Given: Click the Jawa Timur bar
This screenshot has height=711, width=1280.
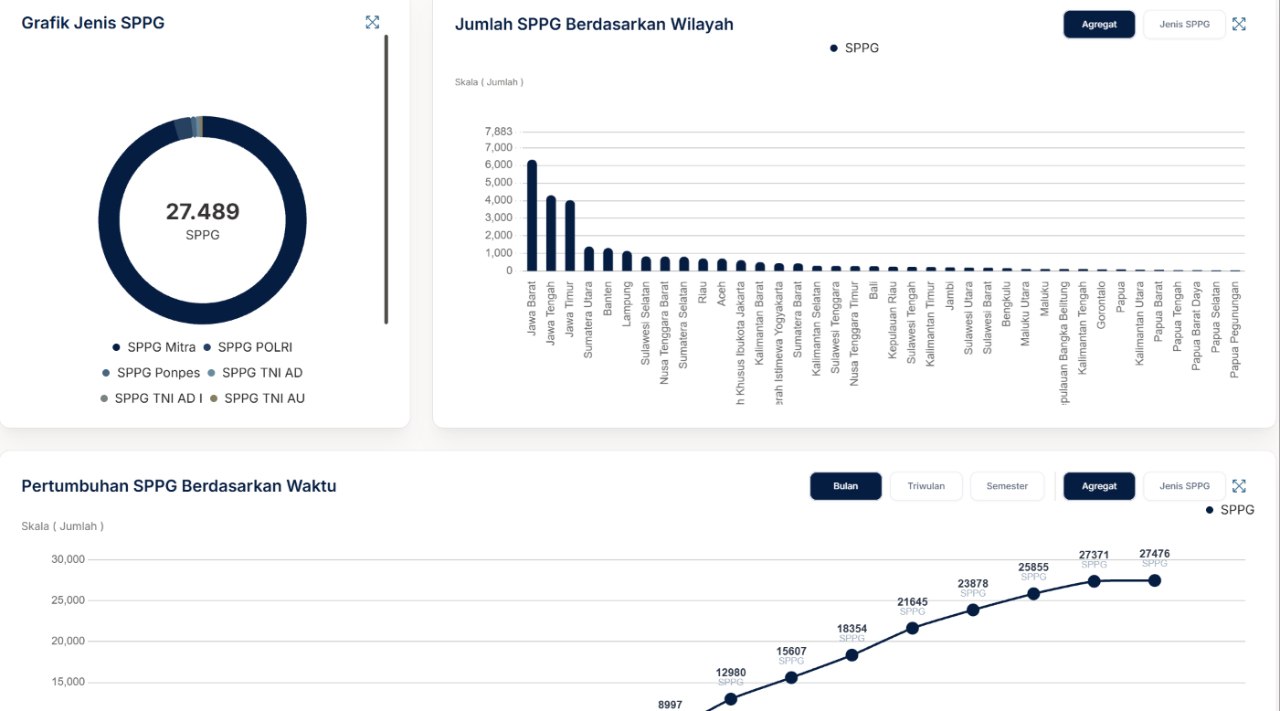Looking at the screenshot, I should tap(570, 236).
